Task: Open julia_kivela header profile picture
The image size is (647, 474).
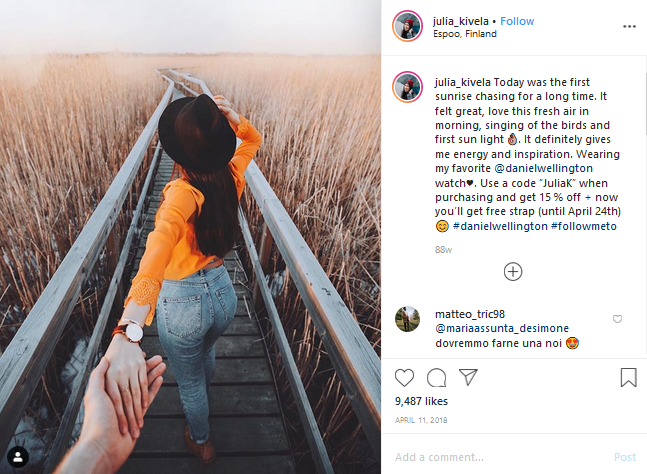Action: pyautogui.click(x=407, y=26)
